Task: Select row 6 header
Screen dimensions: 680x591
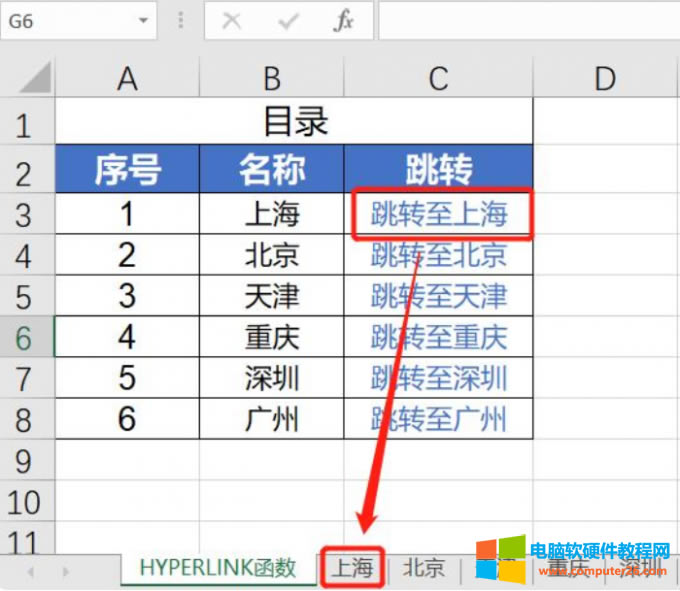Action: pyautogui.click(x=26, y=337)
